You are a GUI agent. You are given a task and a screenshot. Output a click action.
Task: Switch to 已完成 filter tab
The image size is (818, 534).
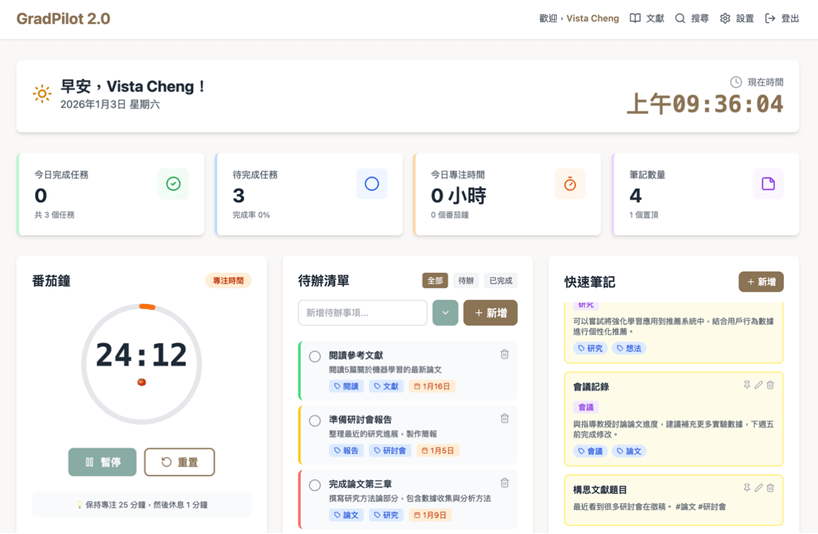[501, 281]
